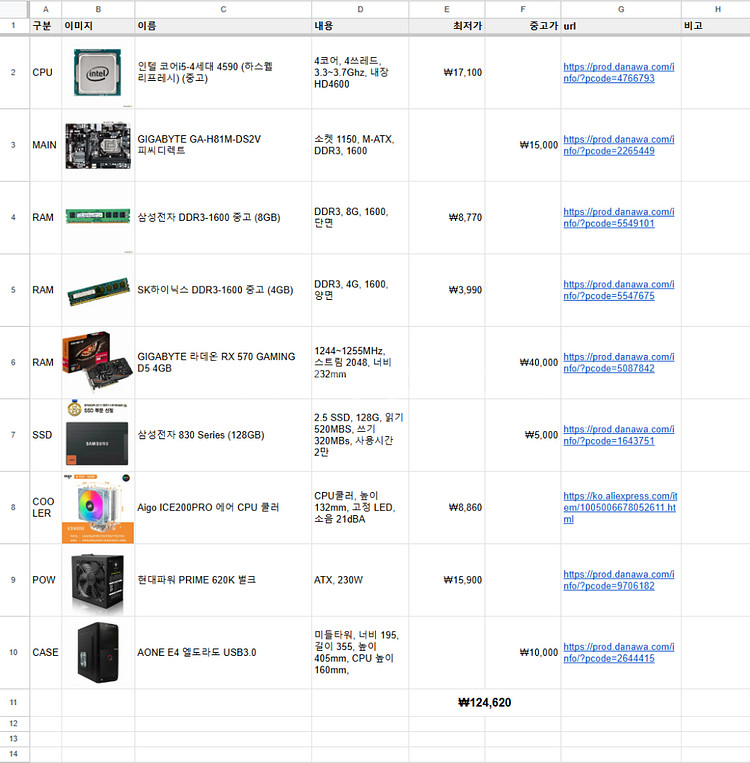The image size is (750, 763).
Task: Click the GIGABYTE motherboard image
Action: point(98,145)
